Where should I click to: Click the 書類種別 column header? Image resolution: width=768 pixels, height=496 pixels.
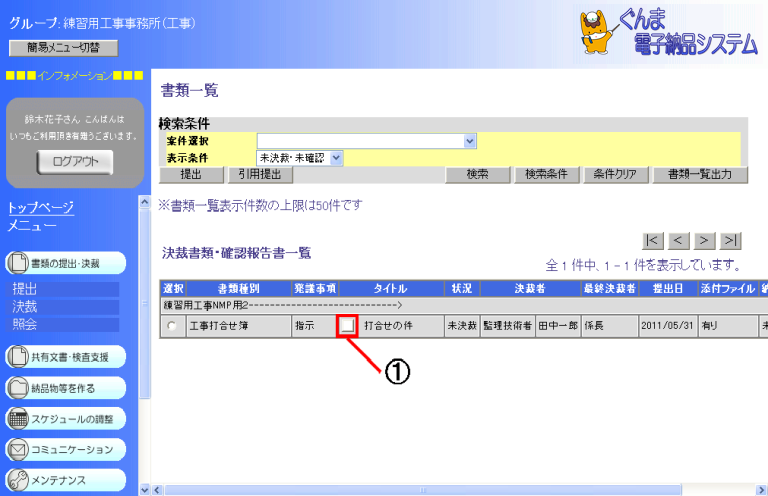tap(239, 289)
